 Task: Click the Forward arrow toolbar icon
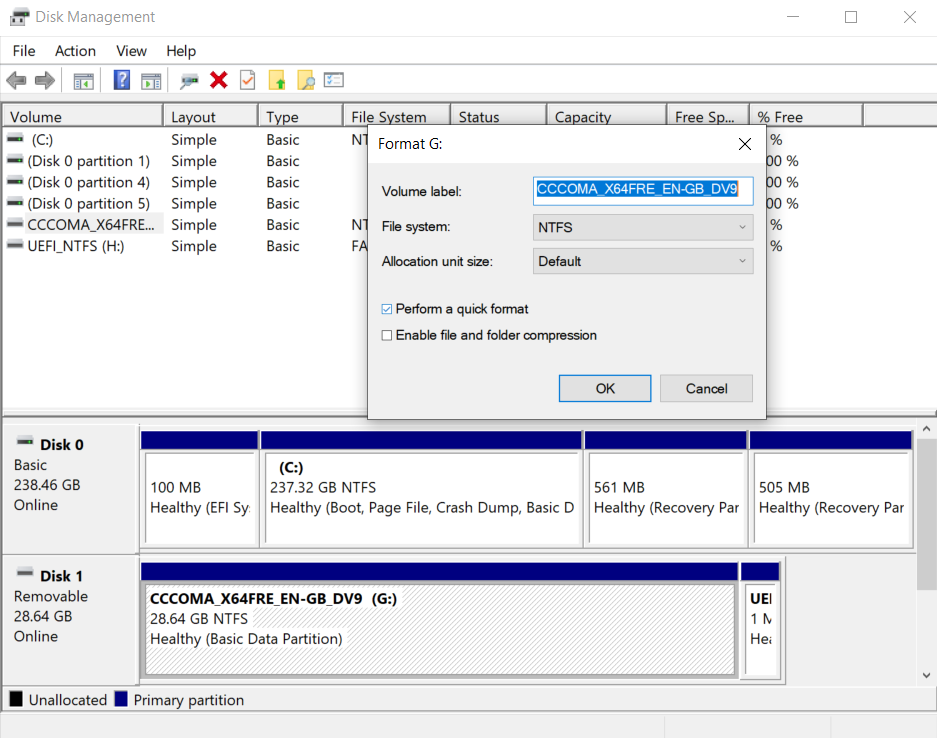[44, 81]
